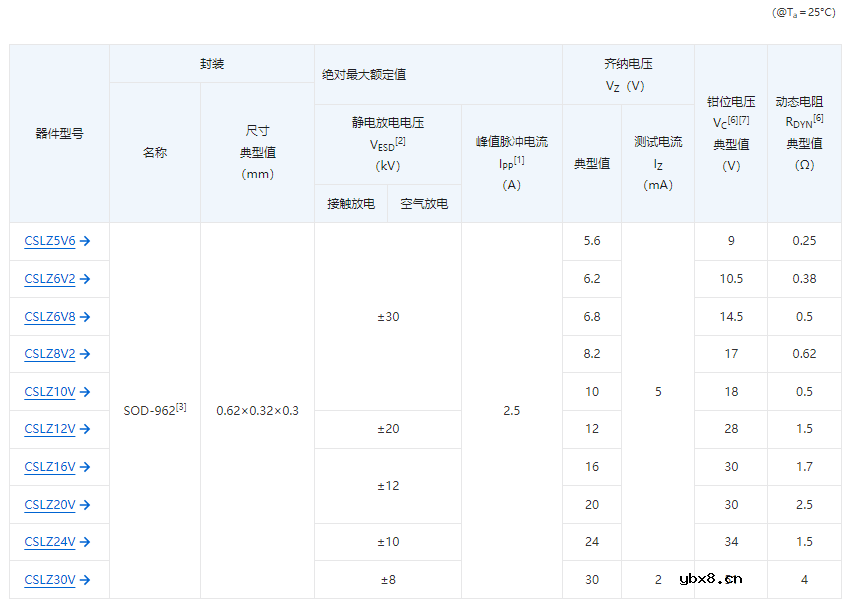Click footnote [6] beside RDYN
Screen dimensions: 858x609
point(818,118)
